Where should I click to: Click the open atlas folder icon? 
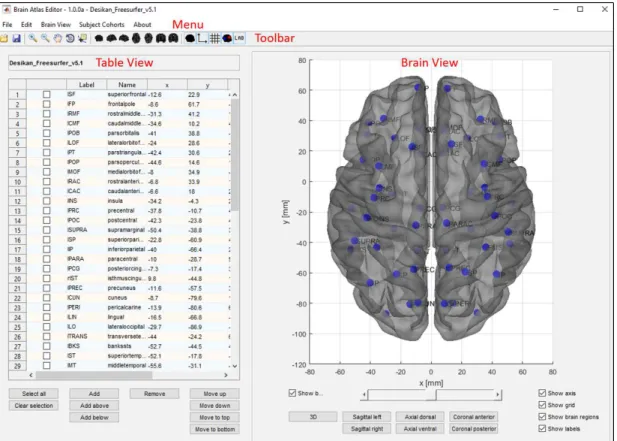point(4,39)
